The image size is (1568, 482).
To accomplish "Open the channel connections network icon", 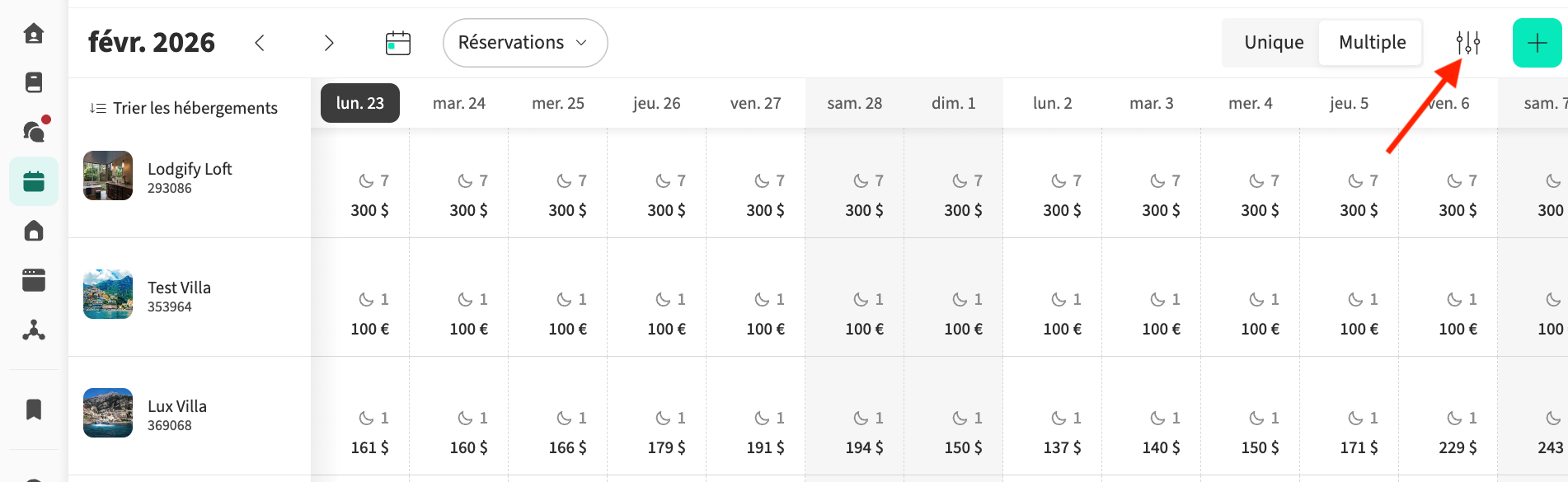I will pyautogui.click(x=34, y=330).
